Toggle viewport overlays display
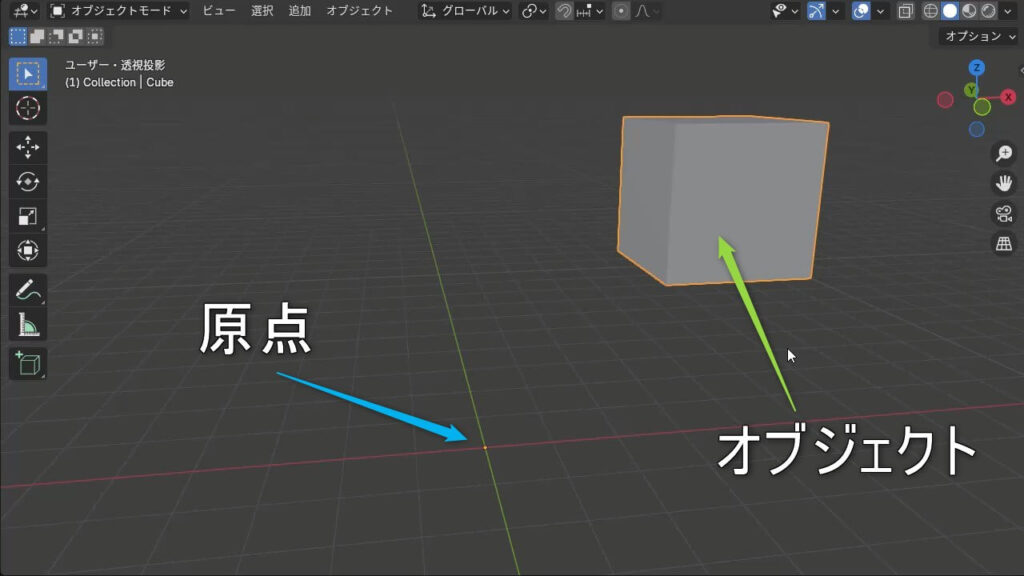This screenshot has width=1024, height=576. point(861,11)
